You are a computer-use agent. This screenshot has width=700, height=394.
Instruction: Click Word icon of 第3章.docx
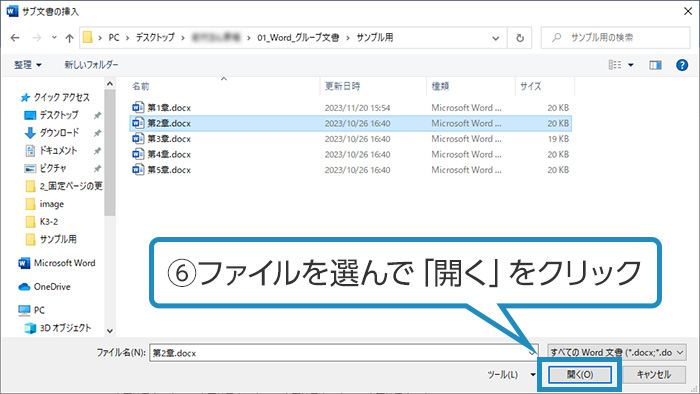pos(138,139)
